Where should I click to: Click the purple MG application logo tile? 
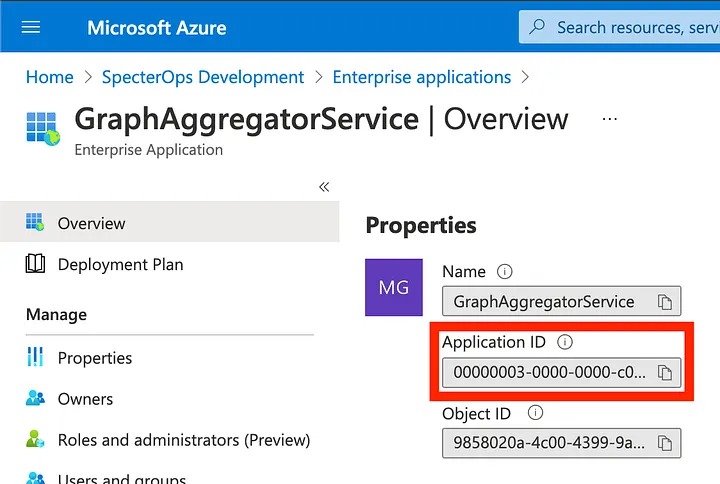click(394, 288)
